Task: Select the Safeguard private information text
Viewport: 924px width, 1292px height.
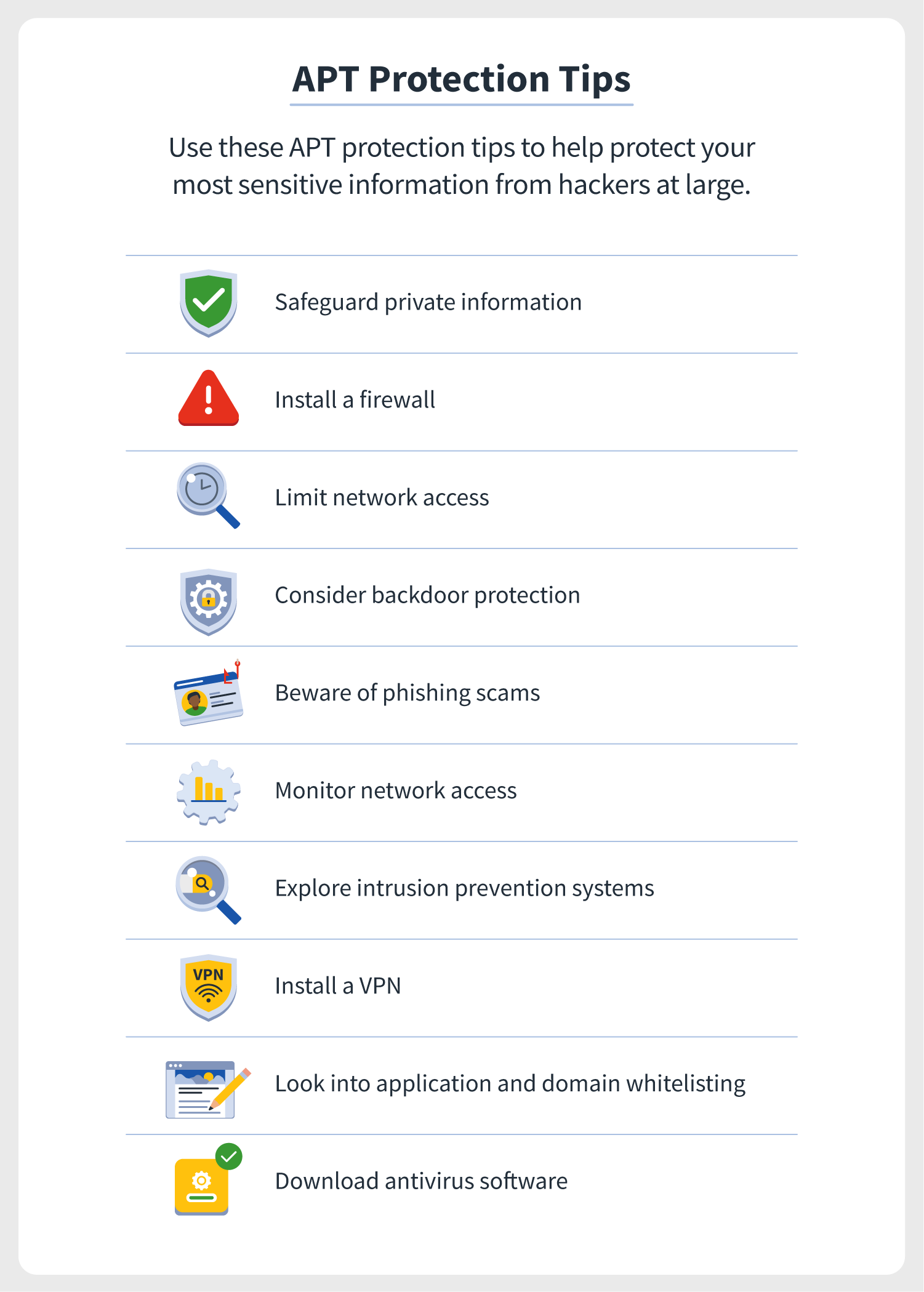Action: click(428, 302)
